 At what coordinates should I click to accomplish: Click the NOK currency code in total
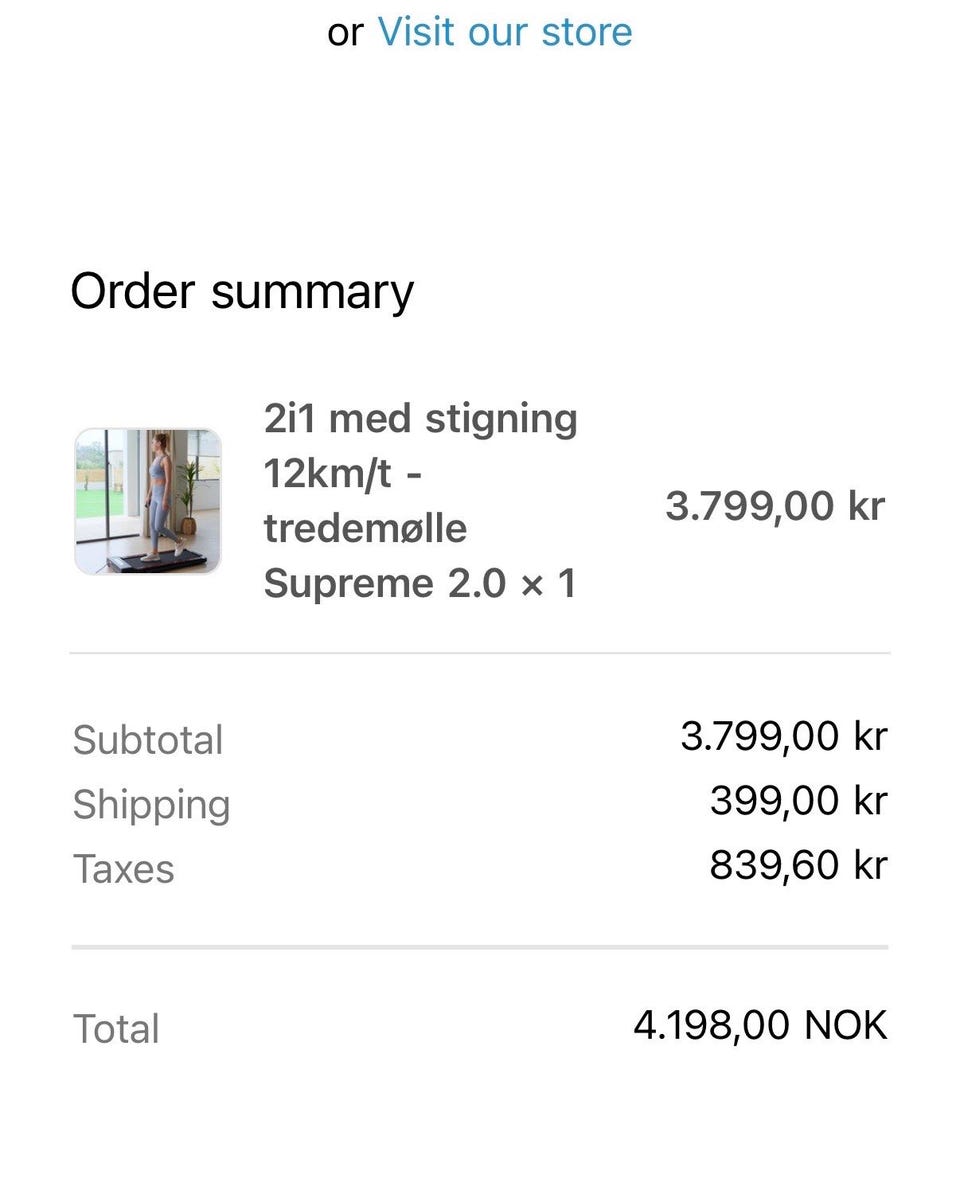point(846,1025)
